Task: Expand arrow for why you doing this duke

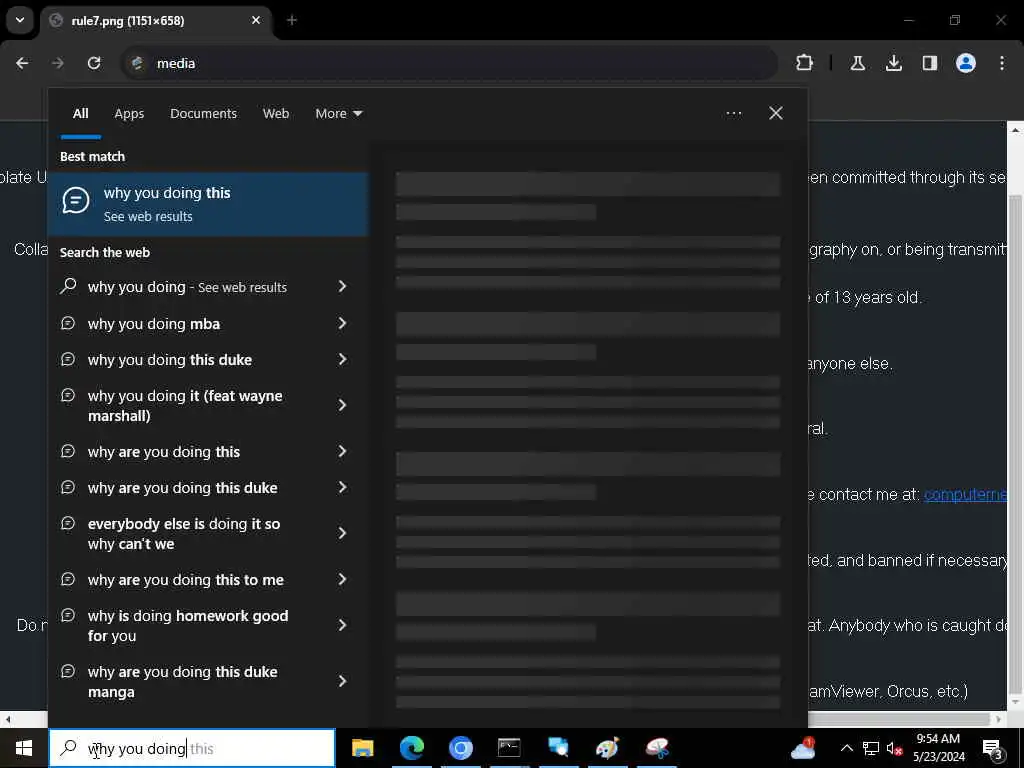Action: coord(342,359)
